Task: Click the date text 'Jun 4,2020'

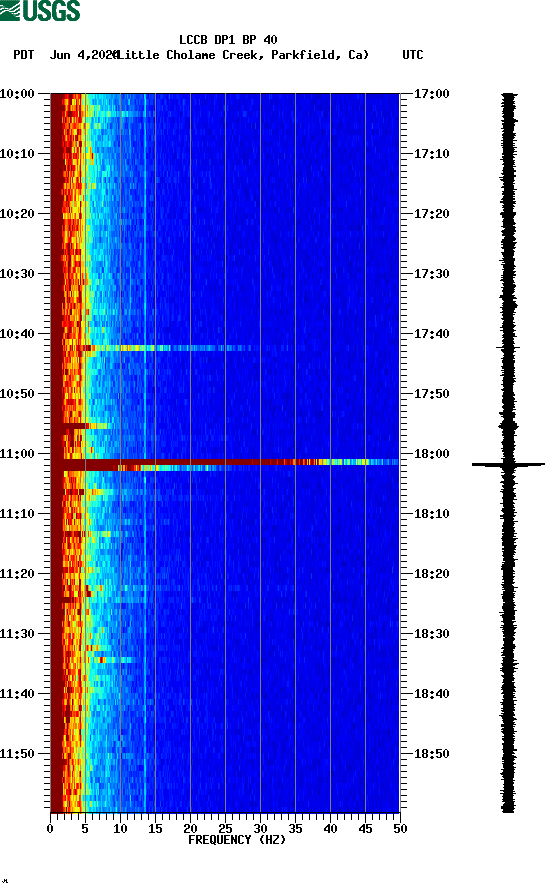Action: pyautogui.click(x=84, y=55)
